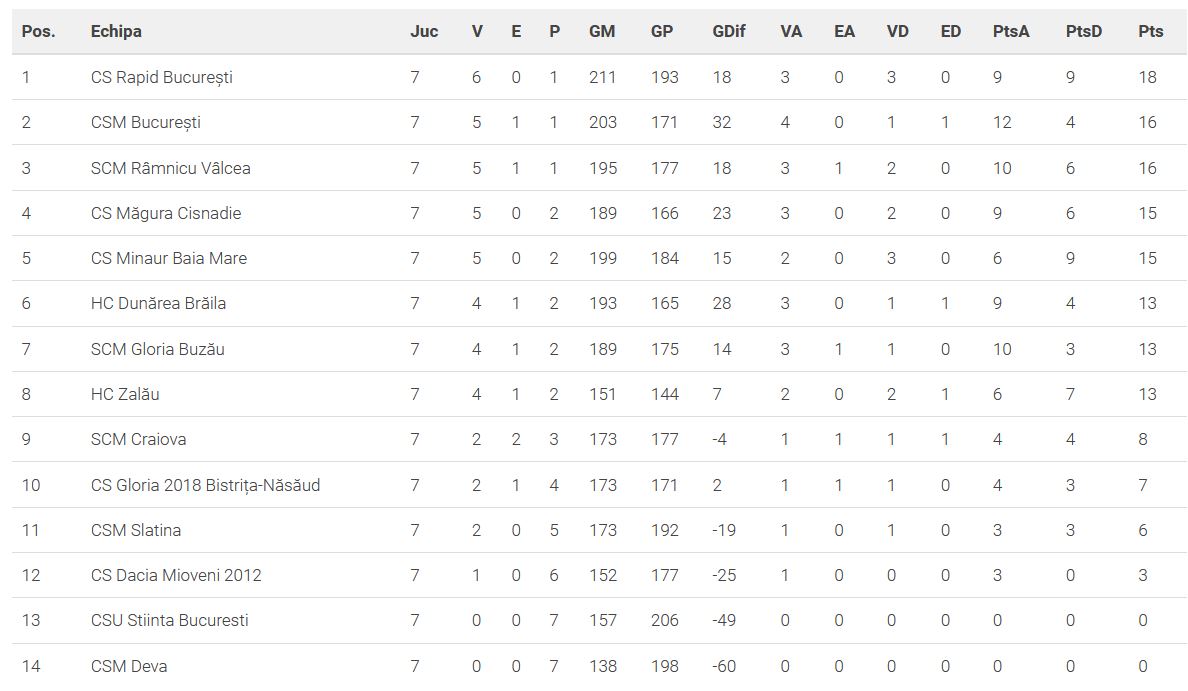Click the CSM Deva team name

click(x=129, y=666)
